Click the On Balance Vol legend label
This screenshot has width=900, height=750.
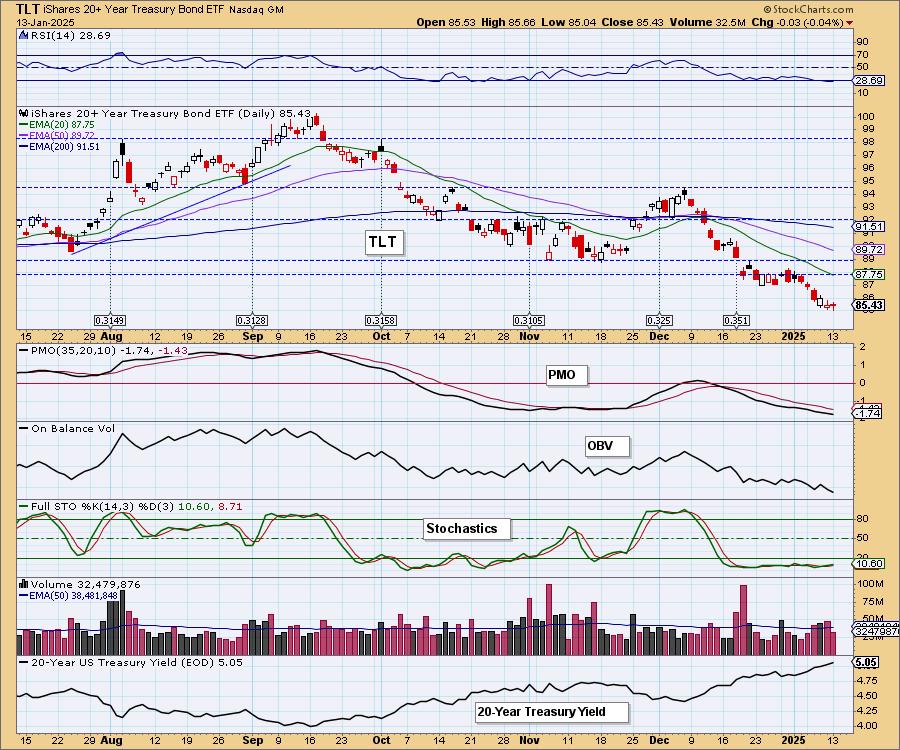pyautogui.click(x=67, y=429)
